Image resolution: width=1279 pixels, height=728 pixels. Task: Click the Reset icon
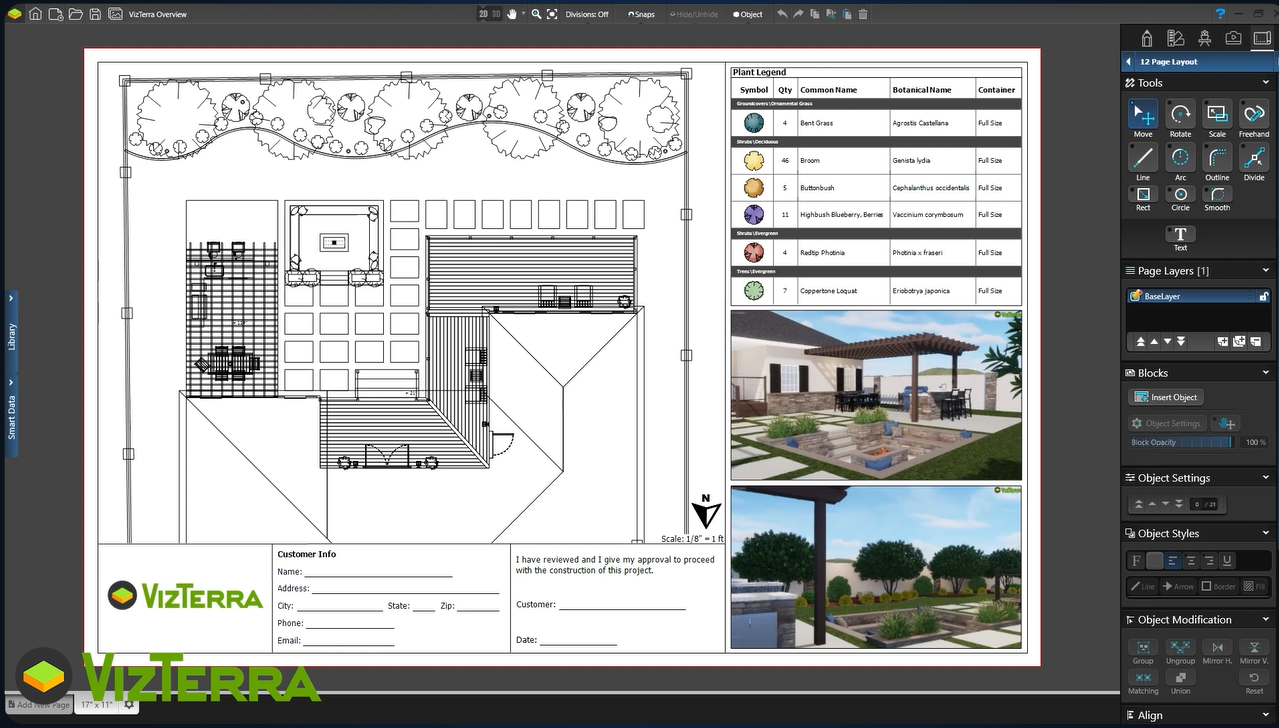1254,678
